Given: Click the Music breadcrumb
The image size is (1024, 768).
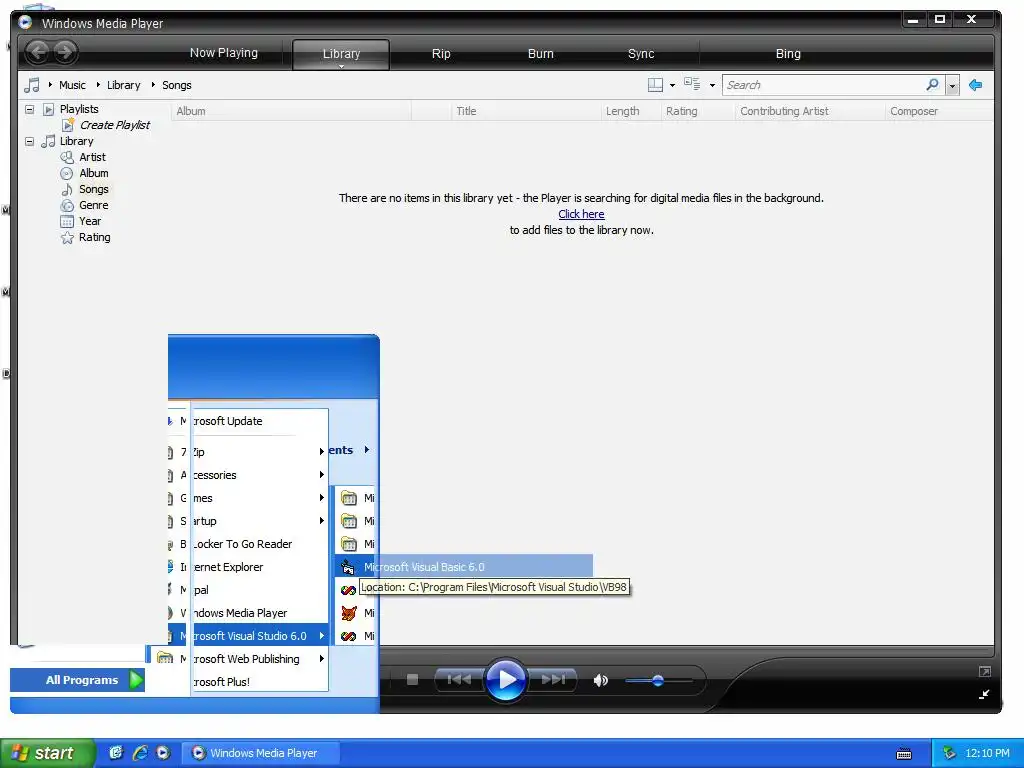Looking at the screenshot, I should [x=72, y=85].
